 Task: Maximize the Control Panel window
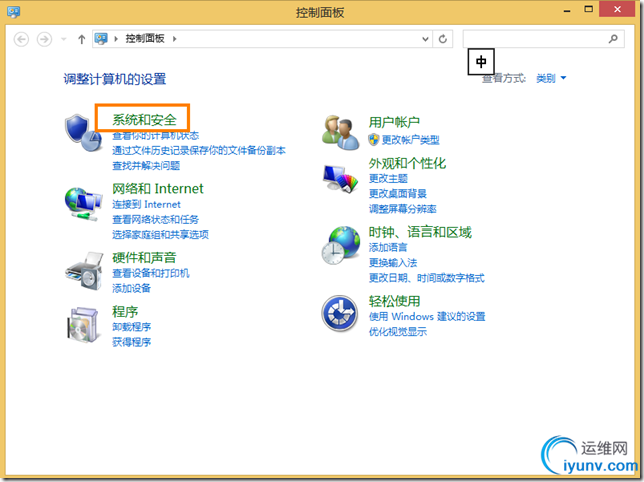coord(589,10)
